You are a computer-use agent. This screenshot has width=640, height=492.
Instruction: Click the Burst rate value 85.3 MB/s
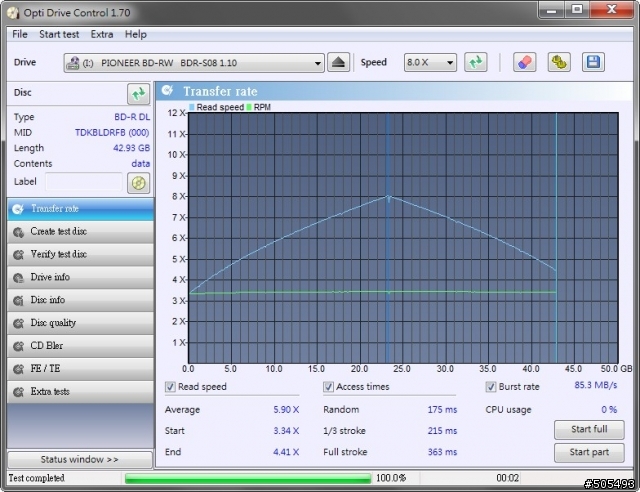point(596,385)
